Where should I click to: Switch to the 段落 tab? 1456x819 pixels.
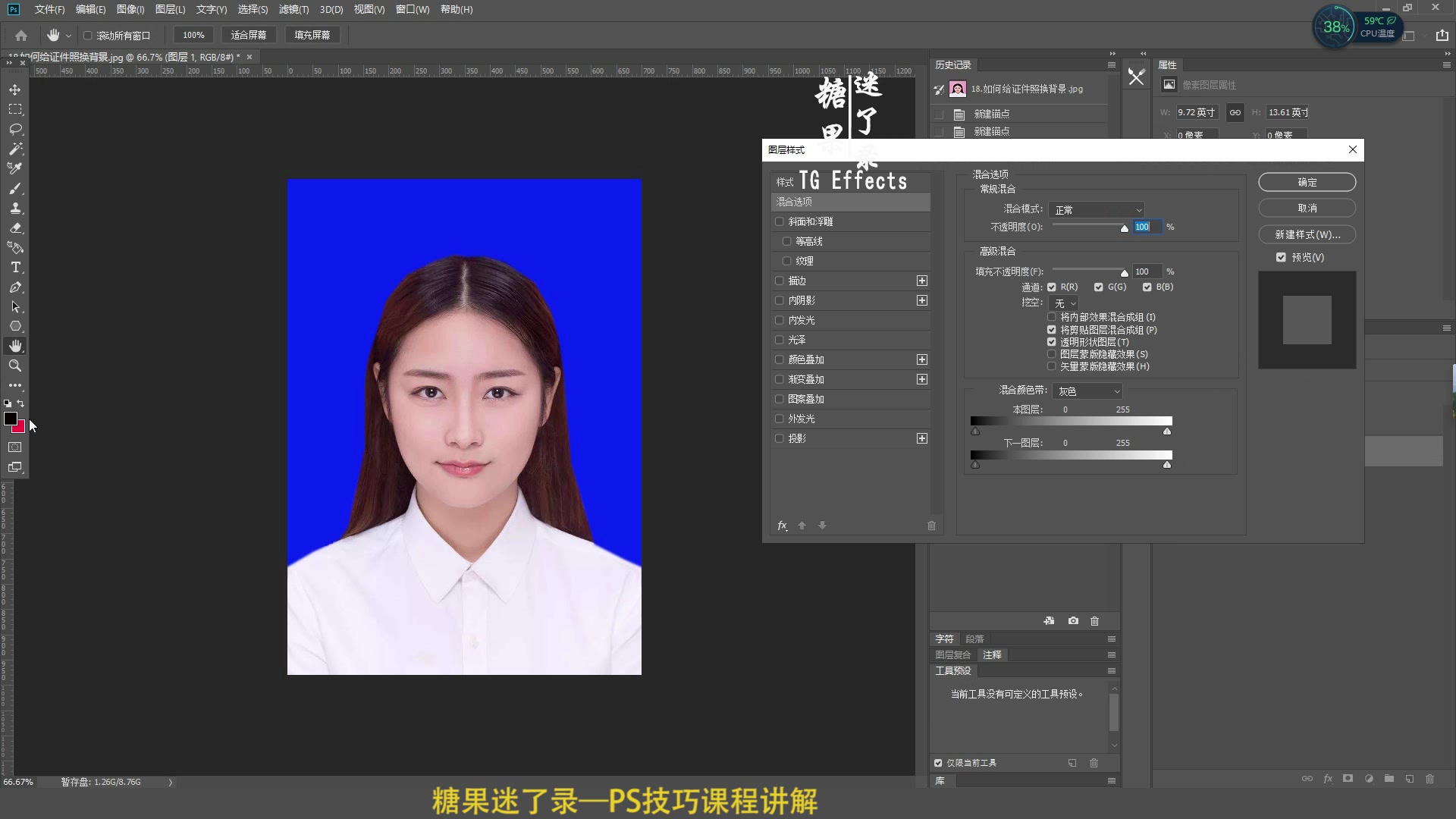tap(974, 639)
